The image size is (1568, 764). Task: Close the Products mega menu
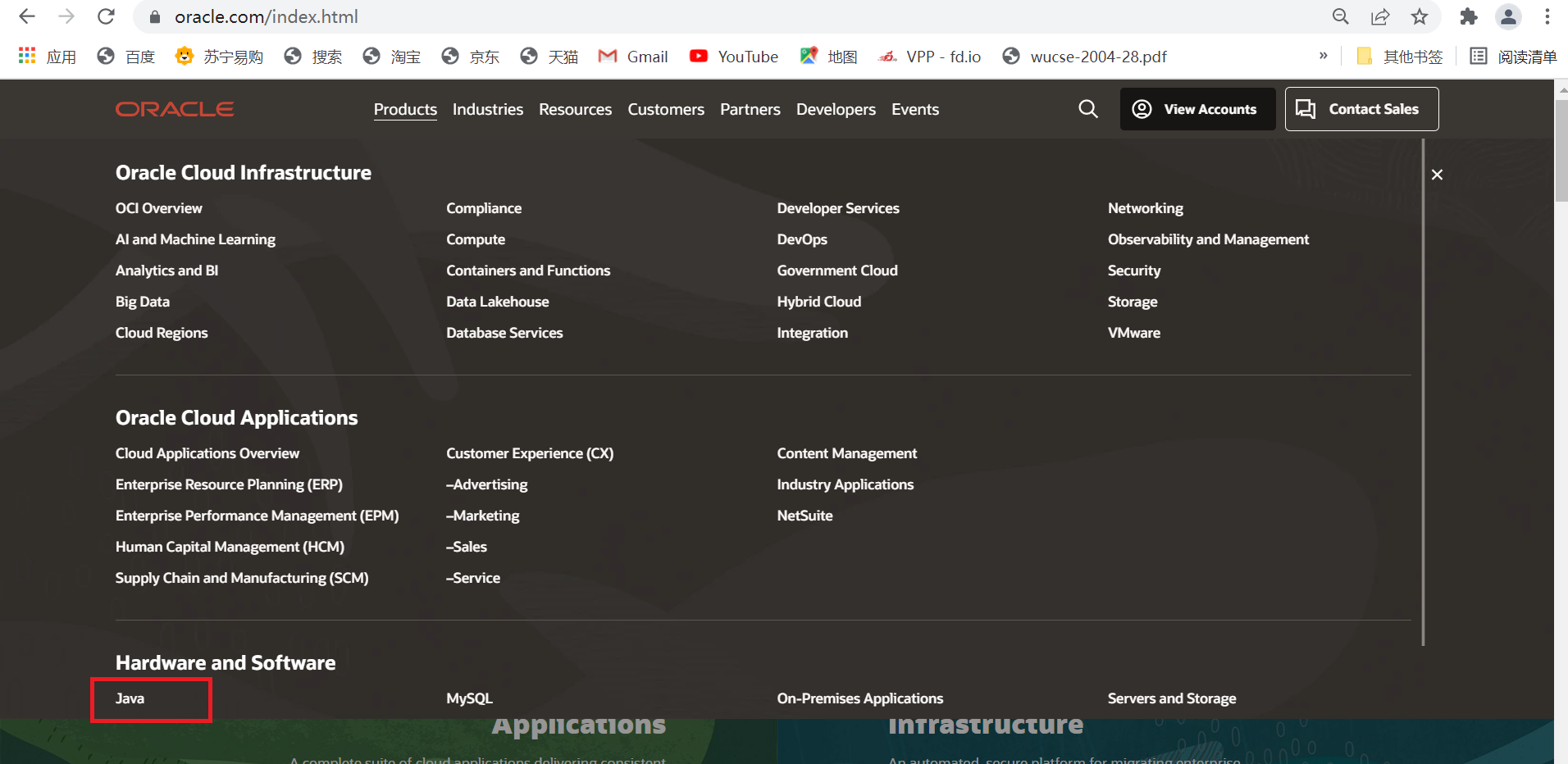(x=1437, y=175)
